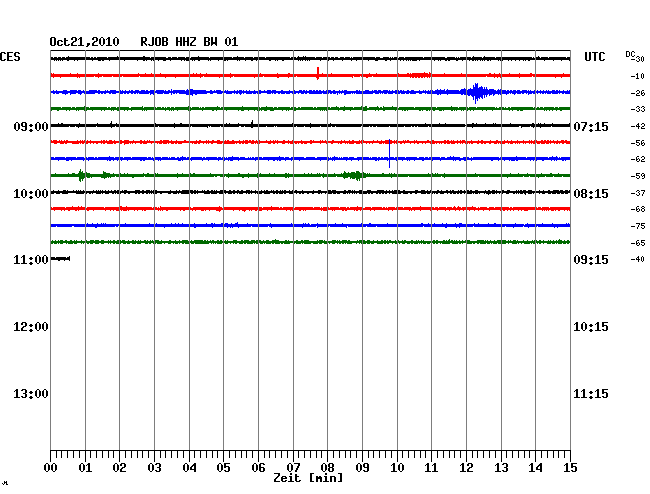
Task: Click the DC offset value -62
Action: pyautogui.click(x=638, y=159)
